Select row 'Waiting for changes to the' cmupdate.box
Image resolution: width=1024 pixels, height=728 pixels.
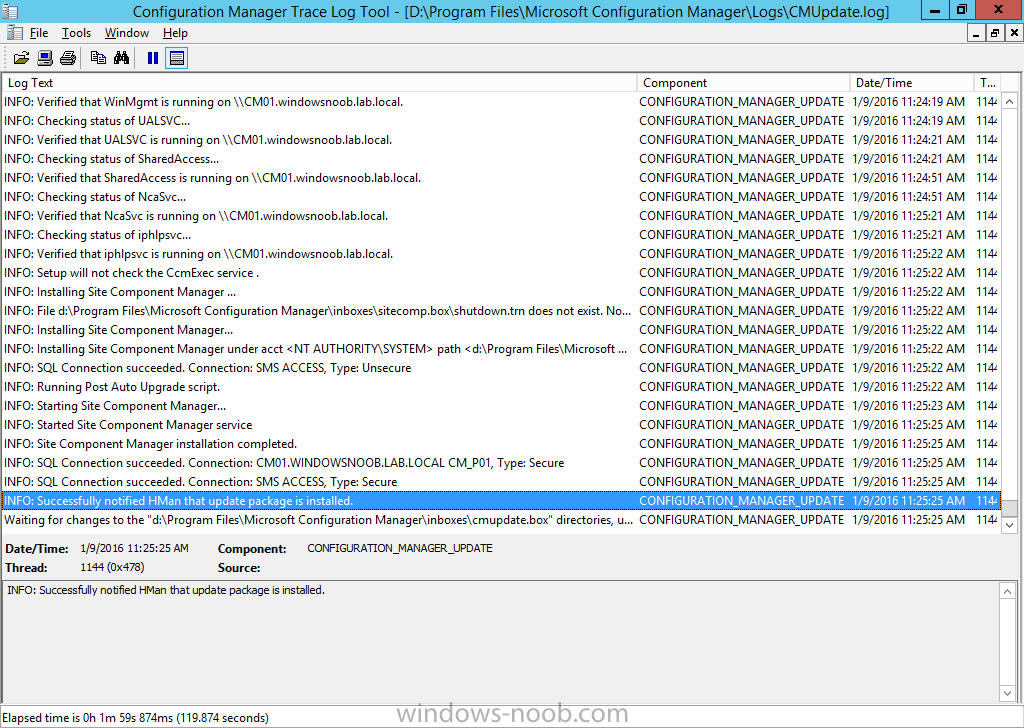pos(501,520)
